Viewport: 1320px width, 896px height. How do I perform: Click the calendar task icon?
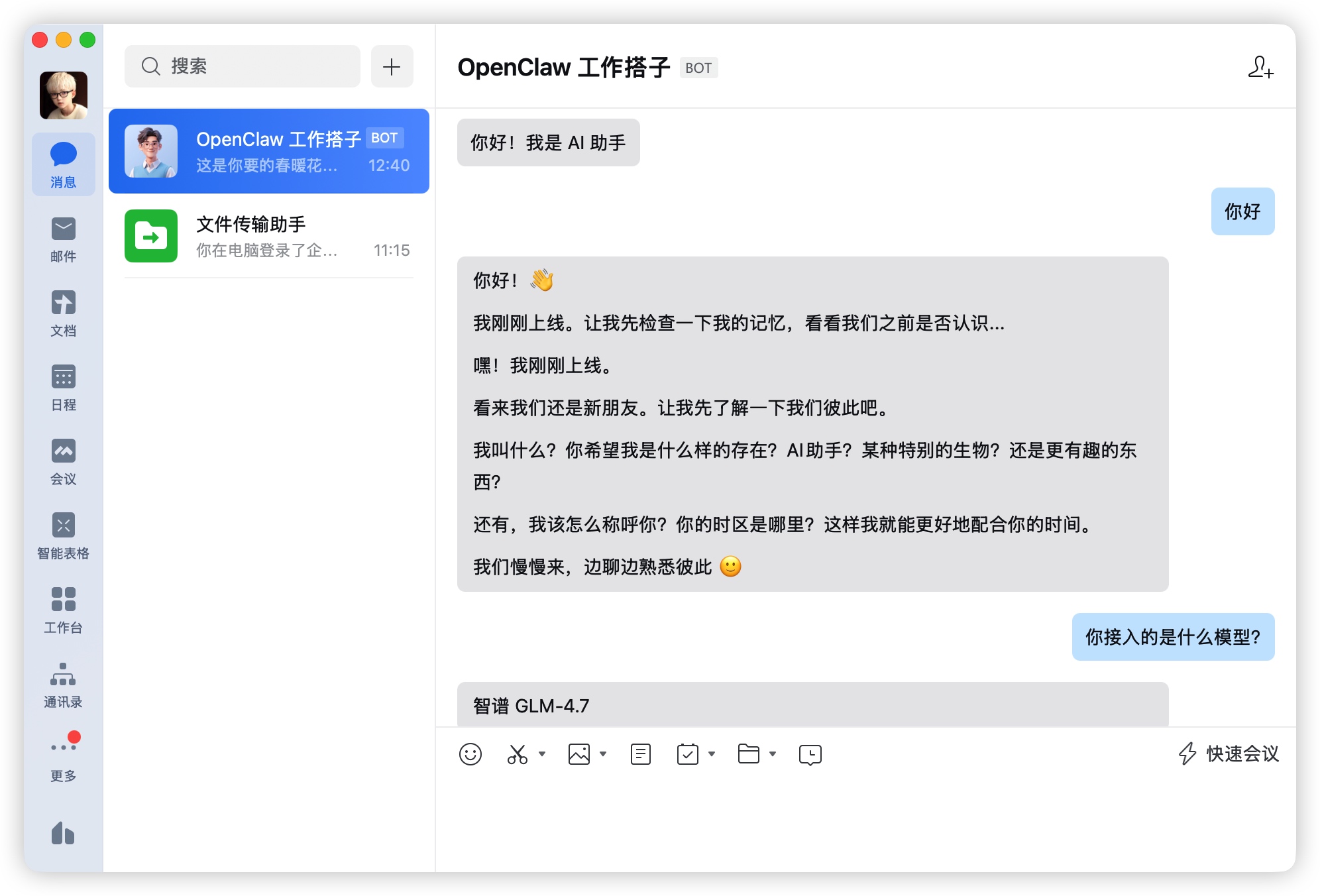pyautogui.click(x=687, y=754)
